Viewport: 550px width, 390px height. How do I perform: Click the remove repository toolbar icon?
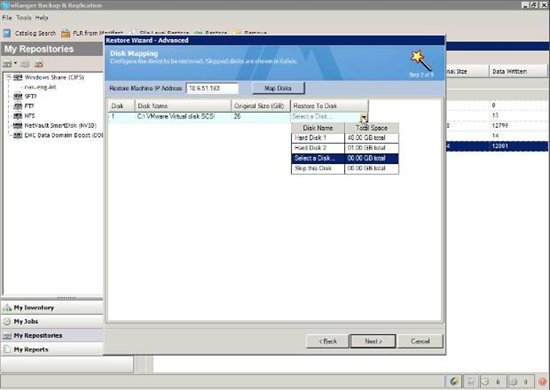pos(39,64)
